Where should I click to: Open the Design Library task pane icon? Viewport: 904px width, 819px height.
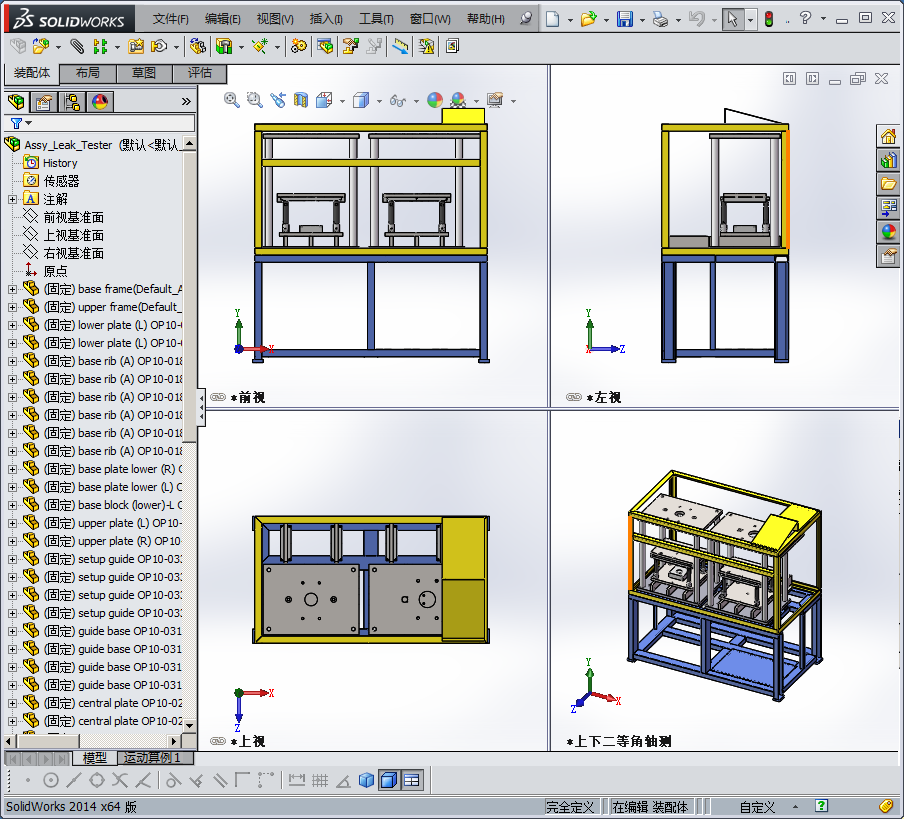[888, 160]
